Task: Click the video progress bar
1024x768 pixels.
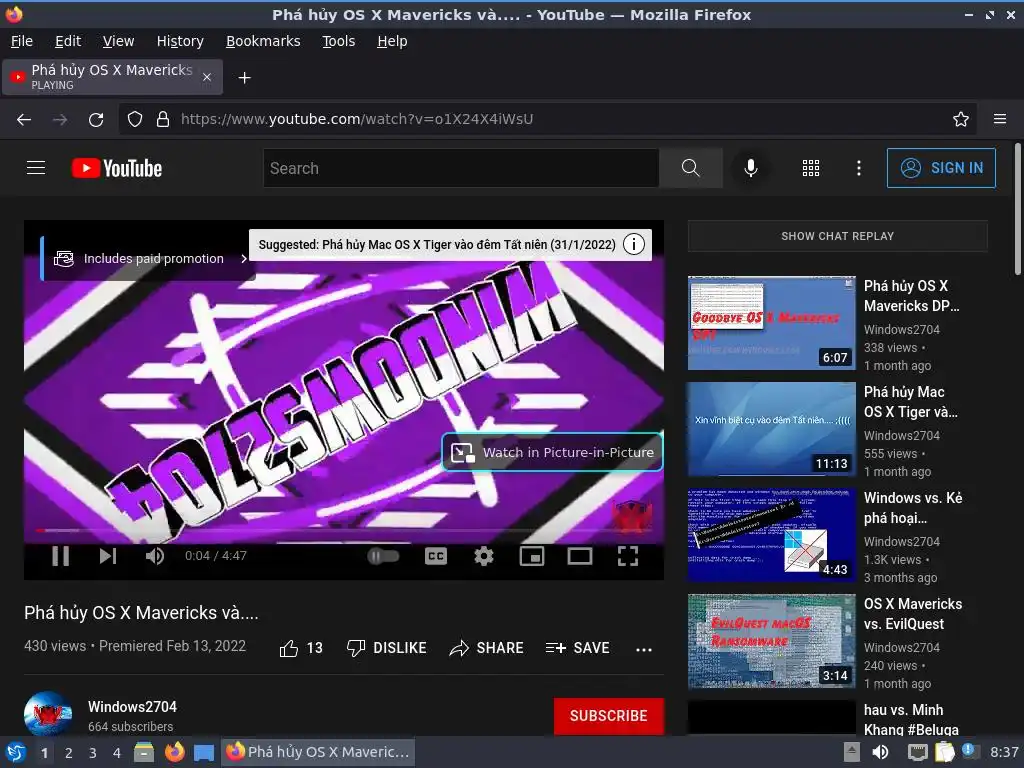Action: pos(344,530)
